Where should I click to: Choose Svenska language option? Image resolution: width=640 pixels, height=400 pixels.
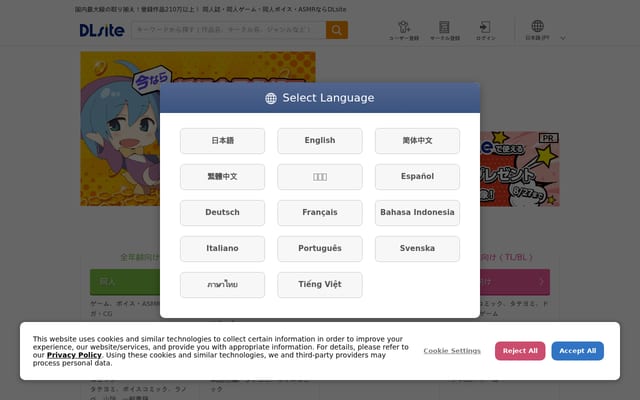tap(417, 249)
